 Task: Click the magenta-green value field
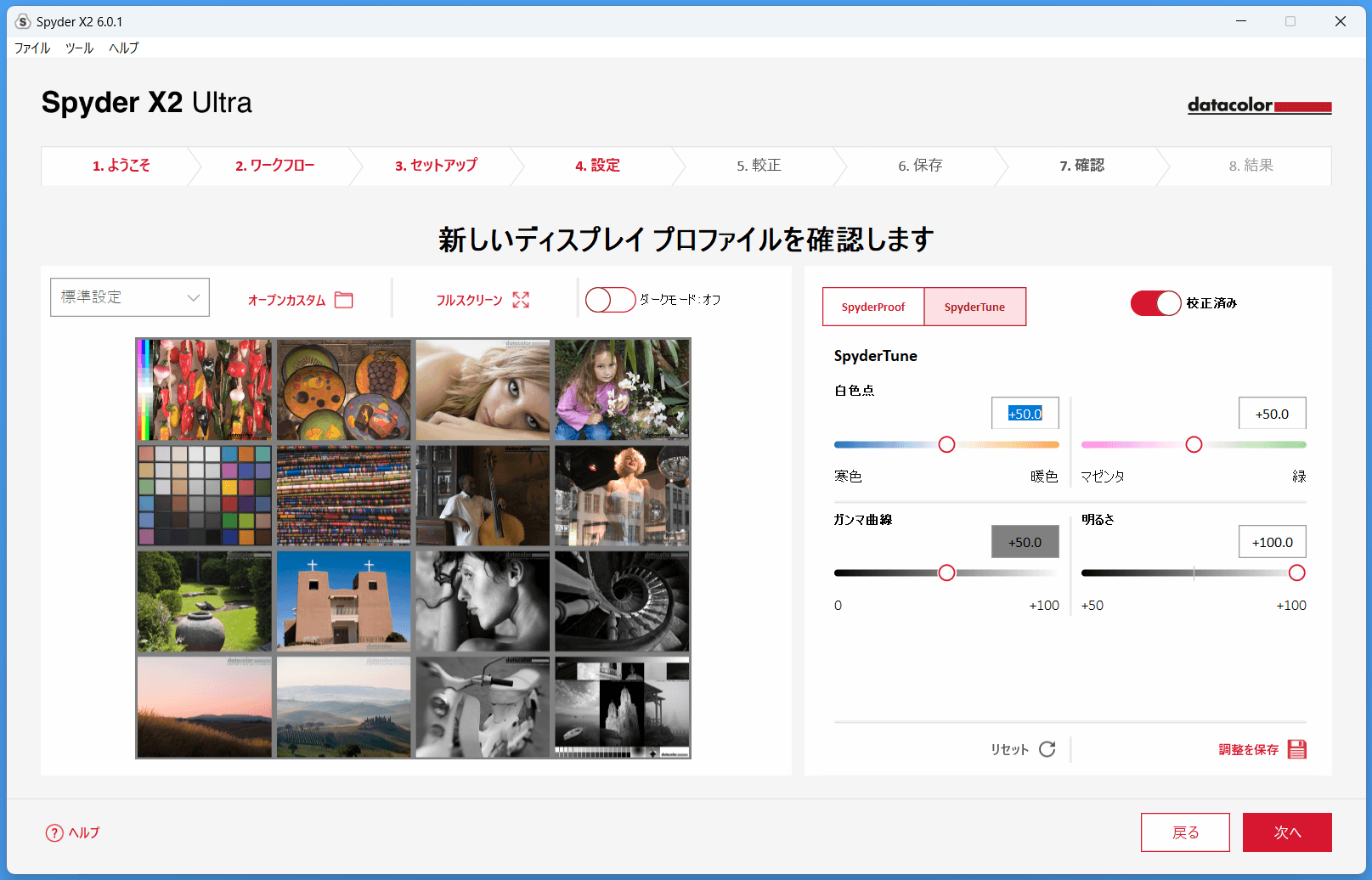point(1273,414)
